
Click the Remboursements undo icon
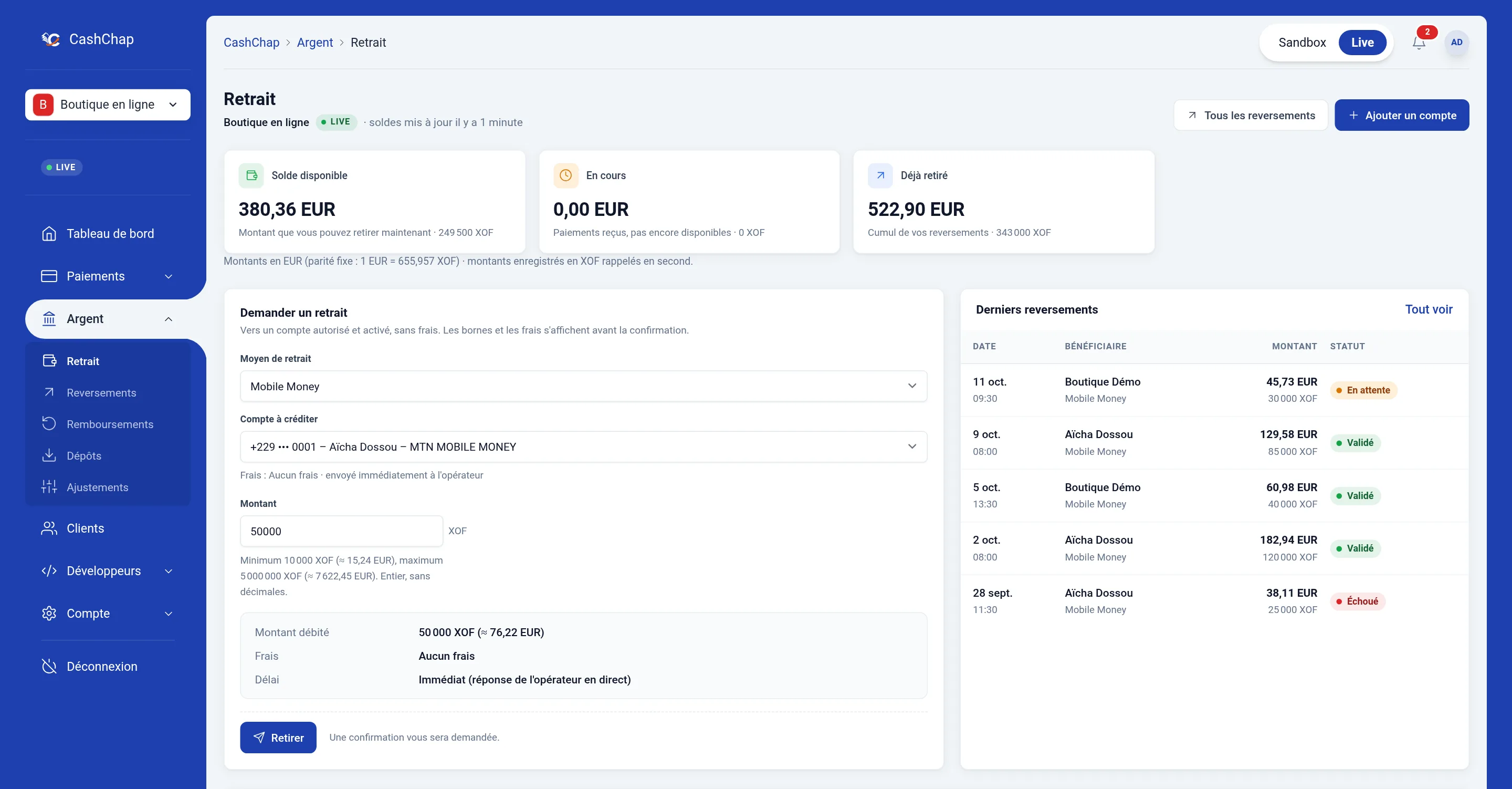point(49,423)
